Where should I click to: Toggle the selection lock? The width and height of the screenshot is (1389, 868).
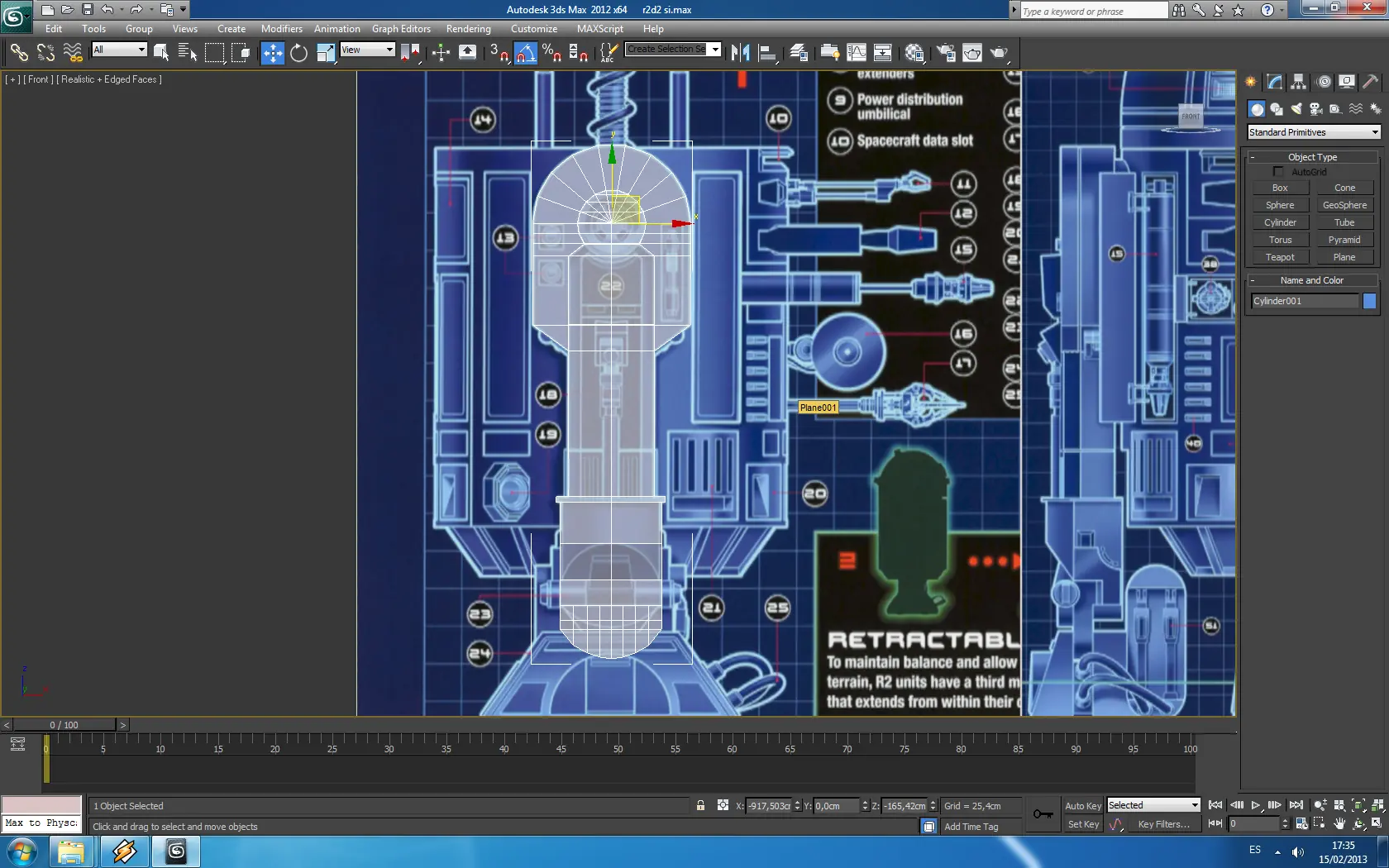[700, 806]
